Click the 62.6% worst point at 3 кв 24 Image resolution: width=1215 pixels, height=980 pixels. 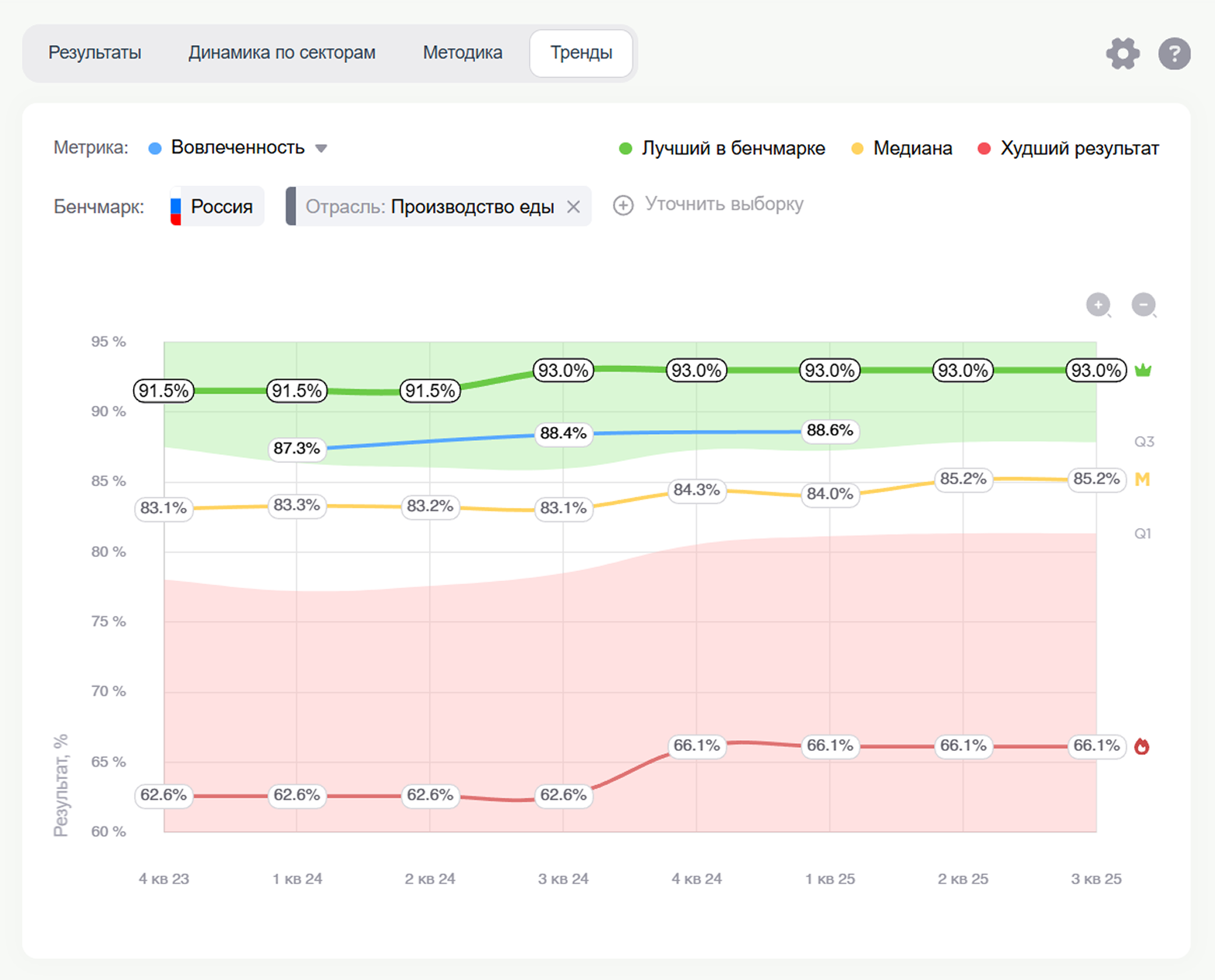point(563,795)
